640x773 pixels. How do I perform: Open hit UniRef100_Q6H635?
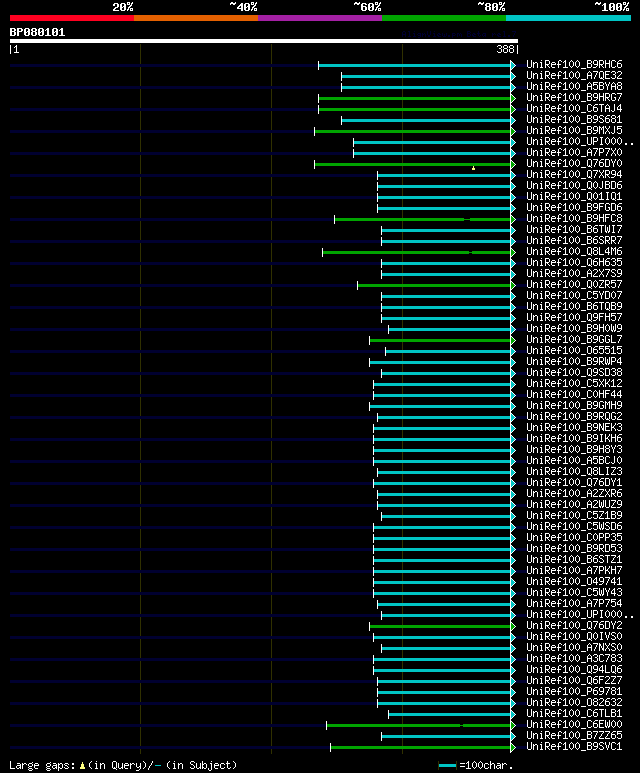[574, 263]
